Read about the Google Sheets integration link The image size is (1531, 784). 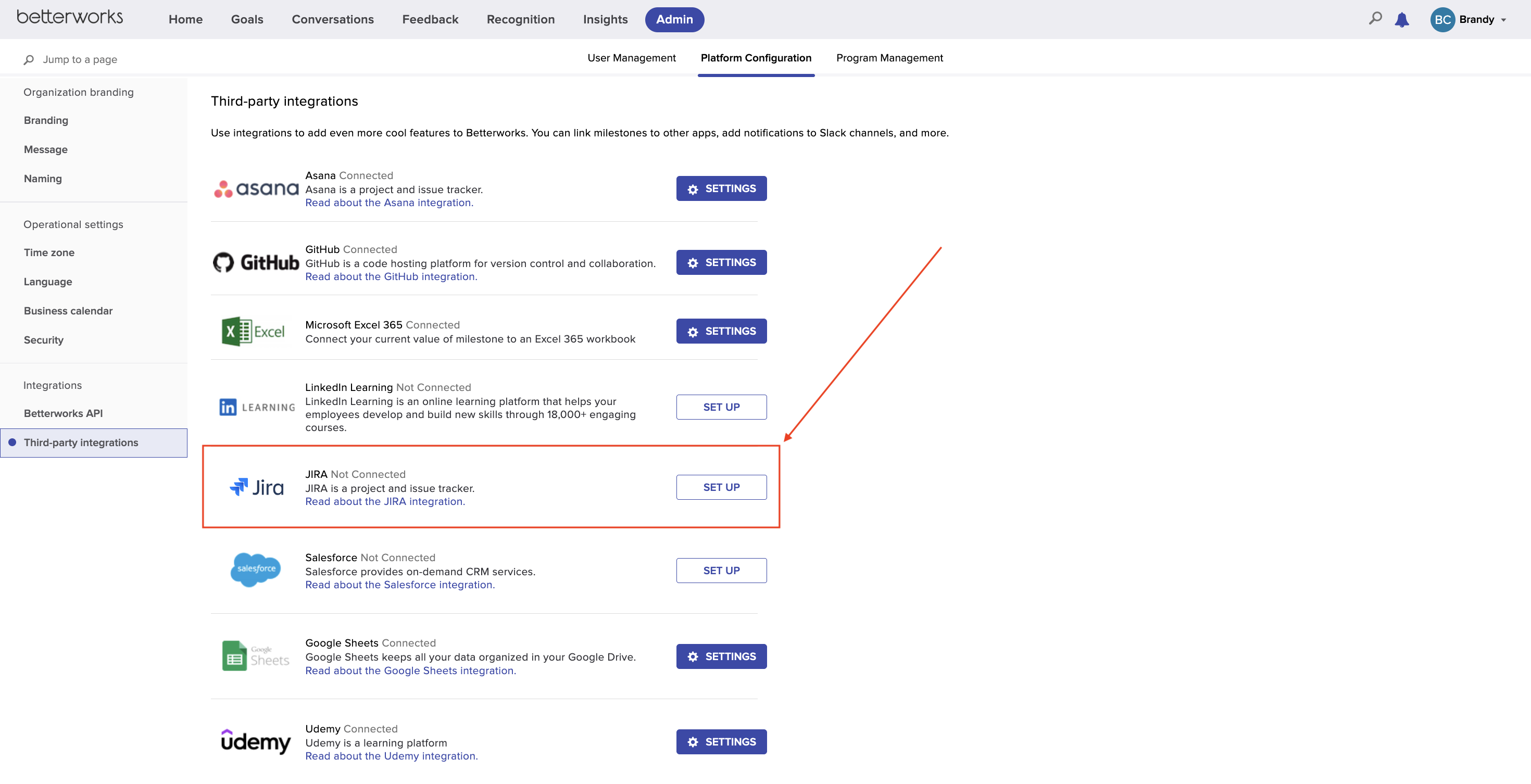411,671
